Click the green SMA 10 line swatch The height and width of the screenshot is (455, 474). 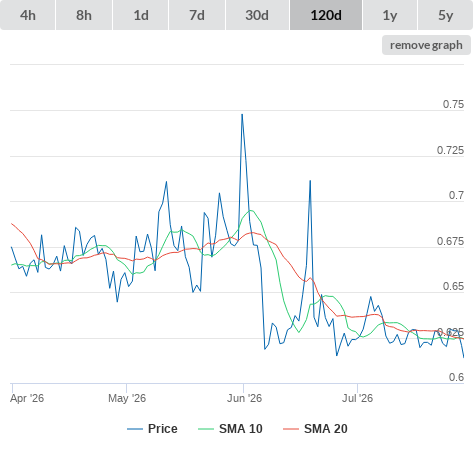click(206, 429)
